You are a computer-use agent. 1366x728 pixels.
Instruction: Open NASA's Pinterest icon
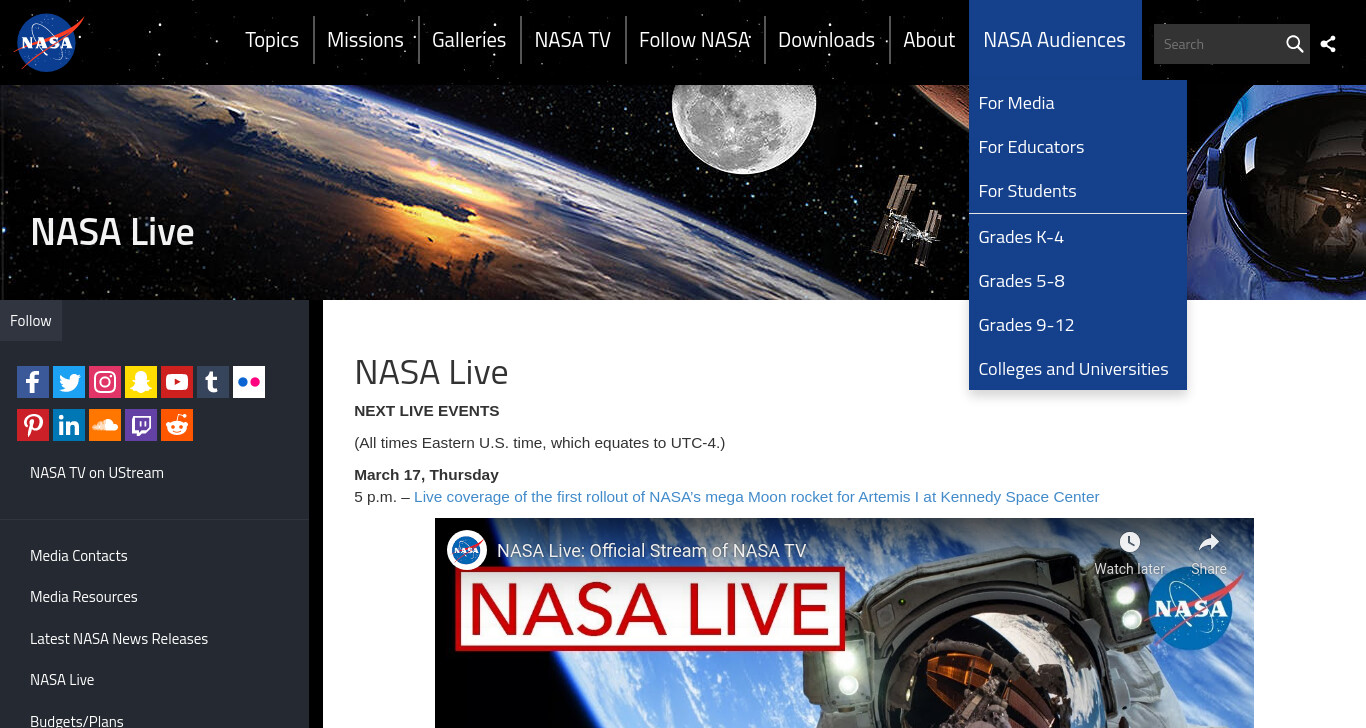(x=33, y=425)
